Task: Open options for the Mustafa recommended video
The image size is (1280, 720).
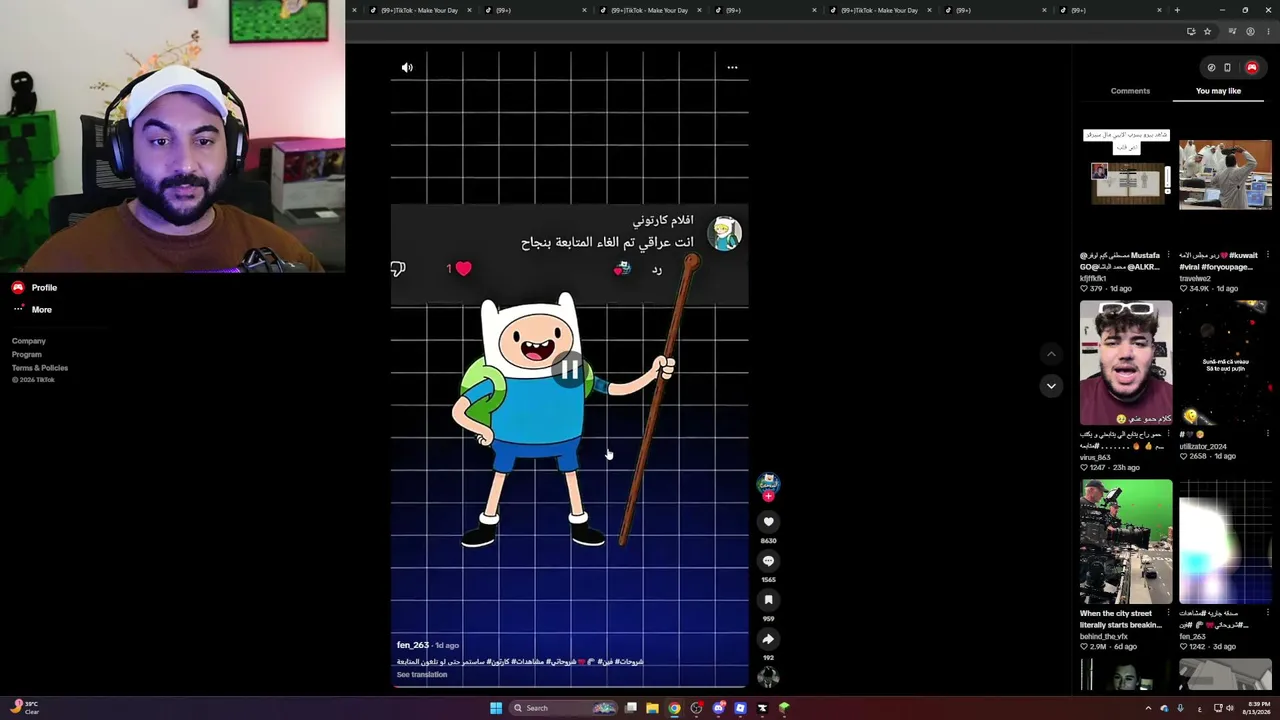Action: pyautogui.click(x=1169, y=255)
